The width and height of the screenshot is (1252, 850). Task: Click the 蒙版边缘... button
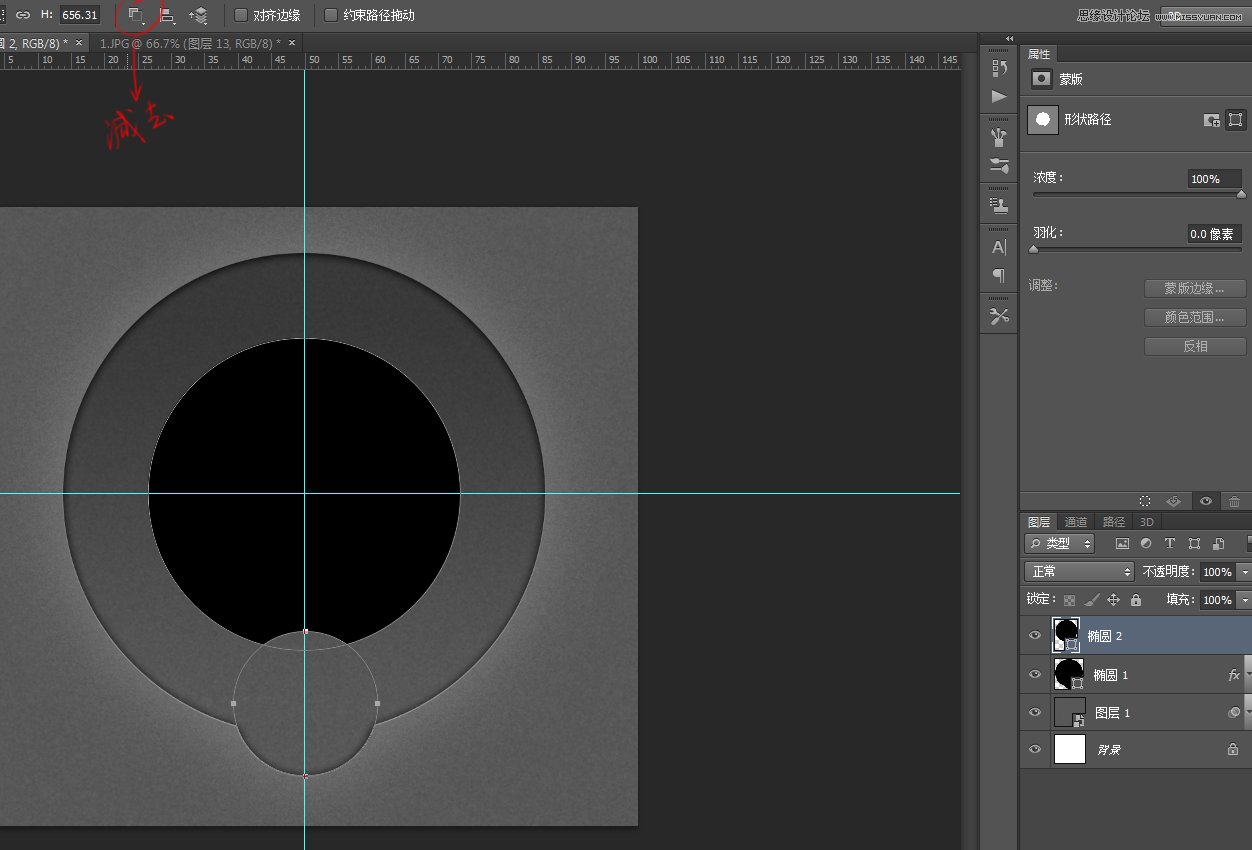pyautogui.click(x=1194, y=289)
